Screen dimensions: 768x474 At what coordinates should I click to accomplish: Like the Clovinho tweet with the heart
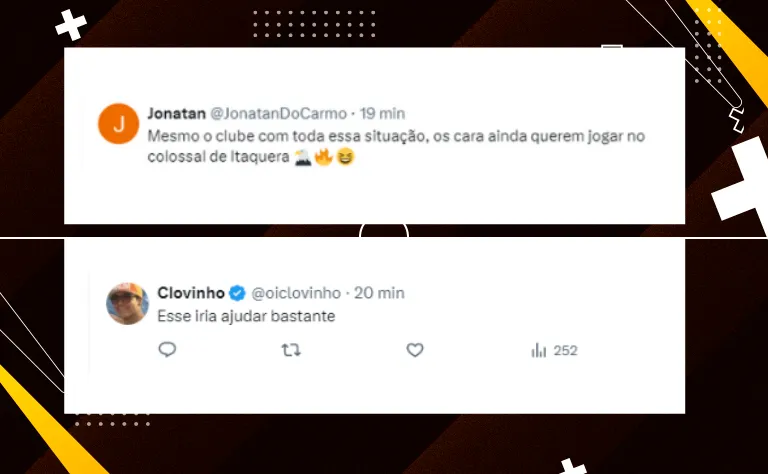click(415, 350)
